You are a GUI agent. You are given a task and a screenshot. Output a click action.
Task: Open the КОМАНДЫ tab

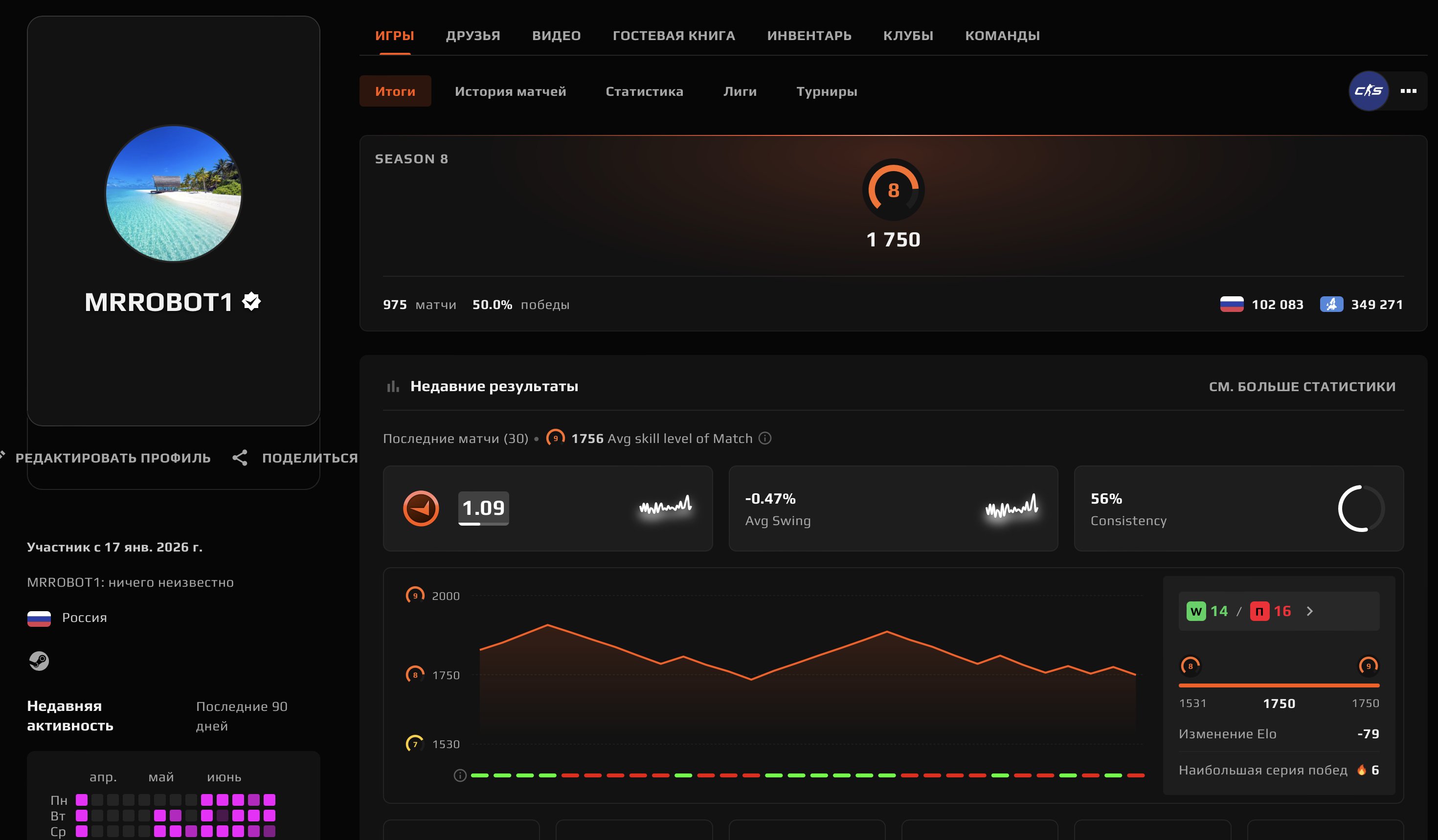(x=1002, y=35)
